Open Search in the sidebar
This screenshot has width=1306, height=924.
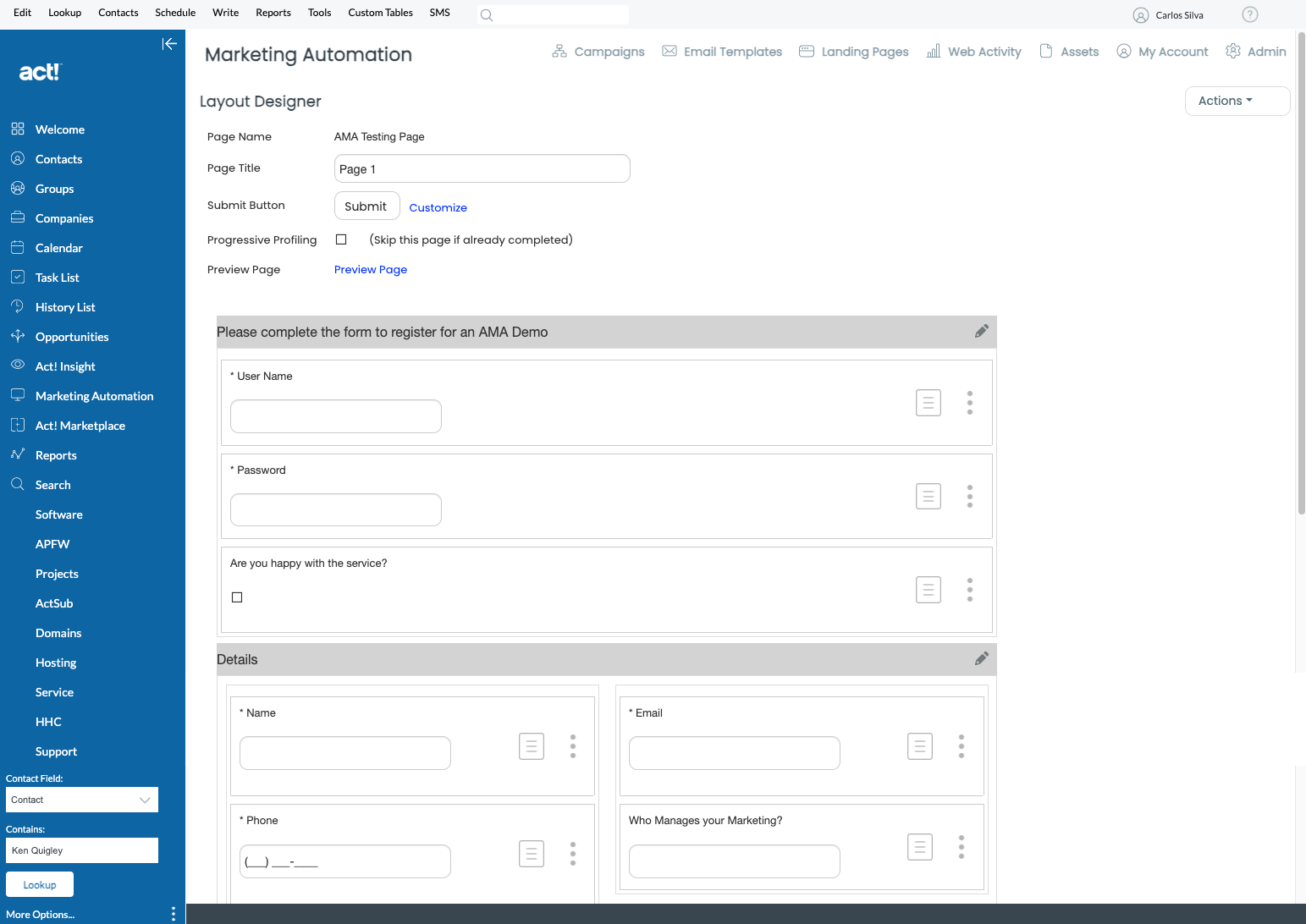52,485
